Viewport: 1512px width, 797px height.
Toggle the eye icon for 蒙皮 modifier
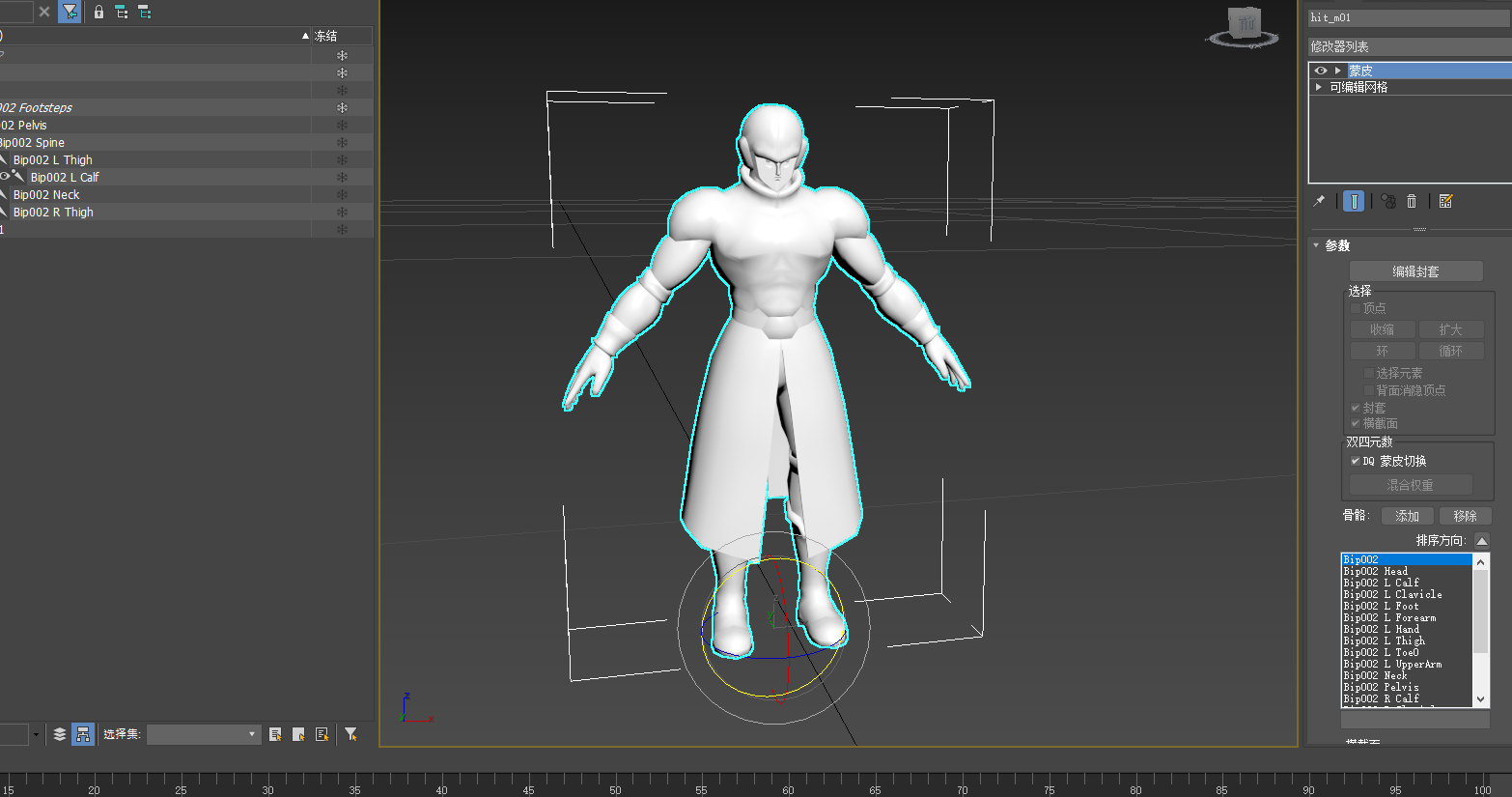1321,71
